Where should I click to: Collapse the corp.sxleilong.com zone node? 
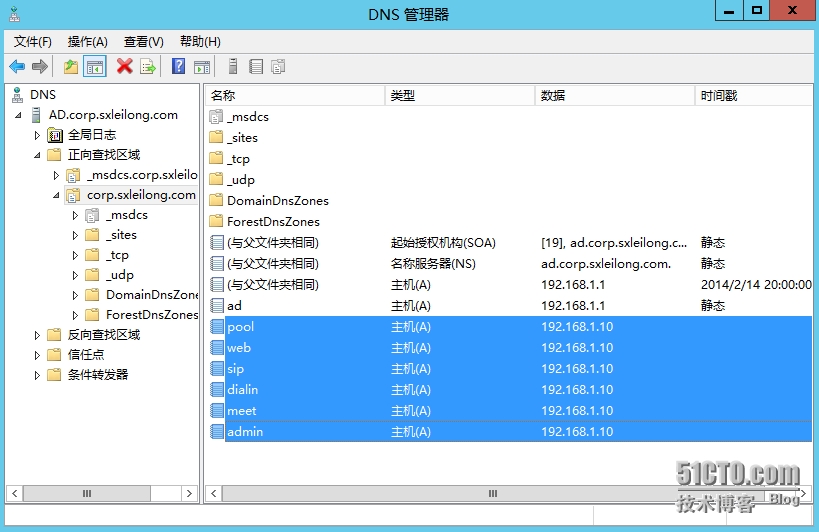(x=56, y=195)
